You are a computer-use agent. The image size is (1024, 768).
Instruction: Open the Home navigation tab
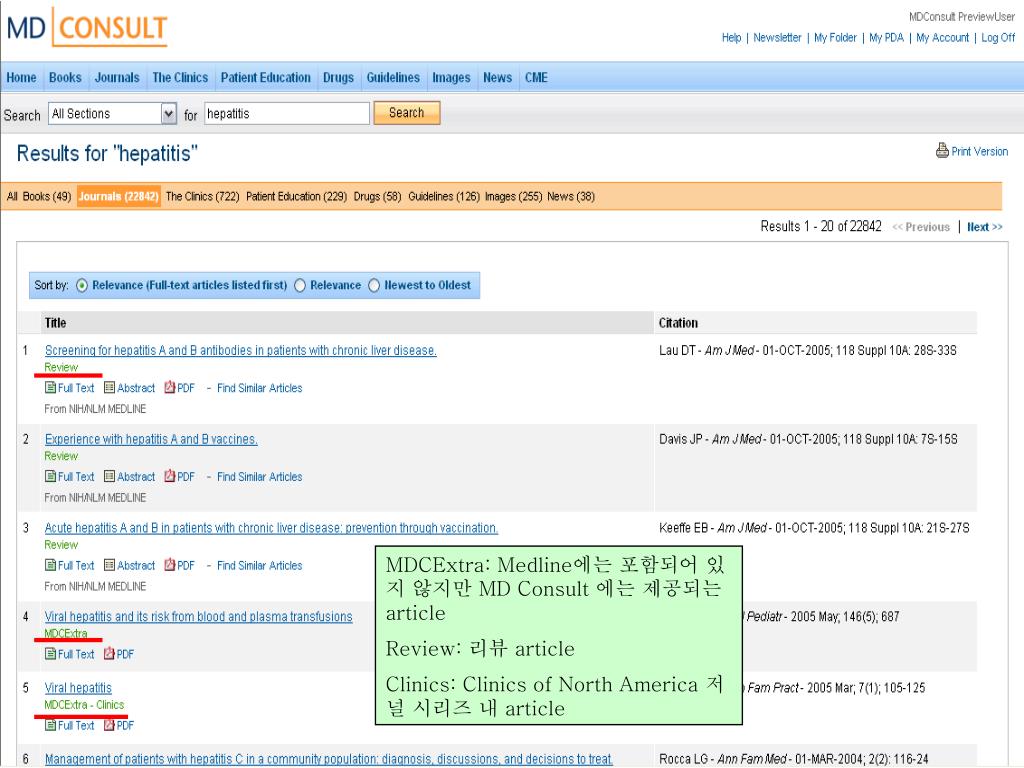tap(22, 77)
